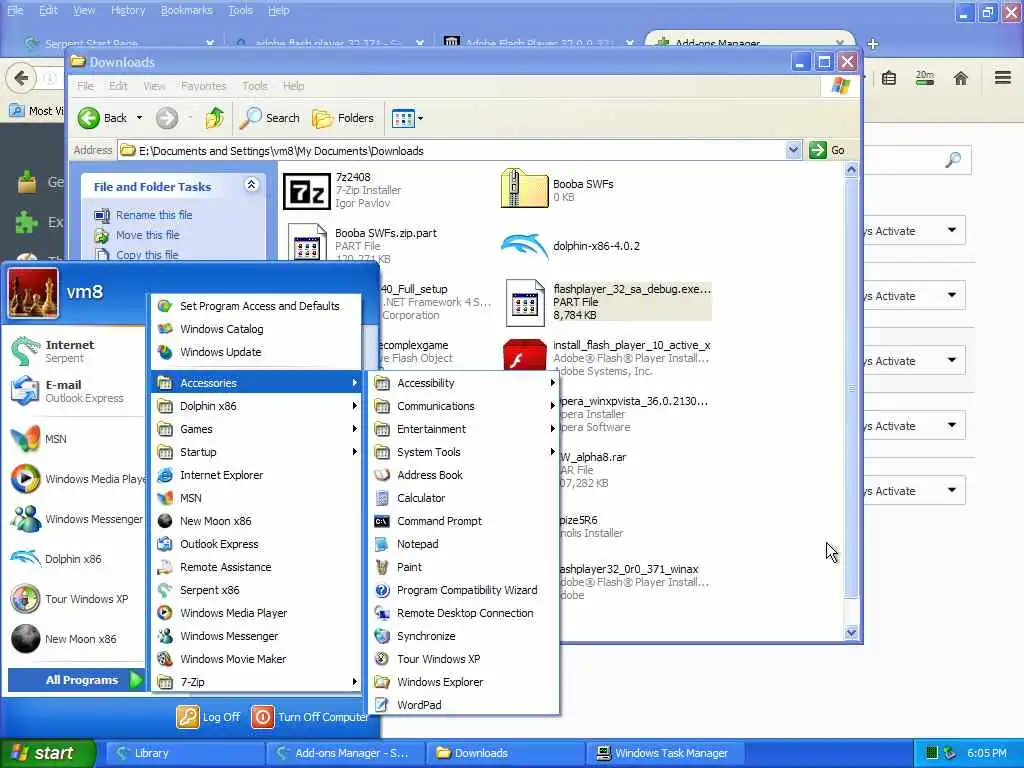
Task: Expand Accessibility submenu
Action: coord(464,383)
